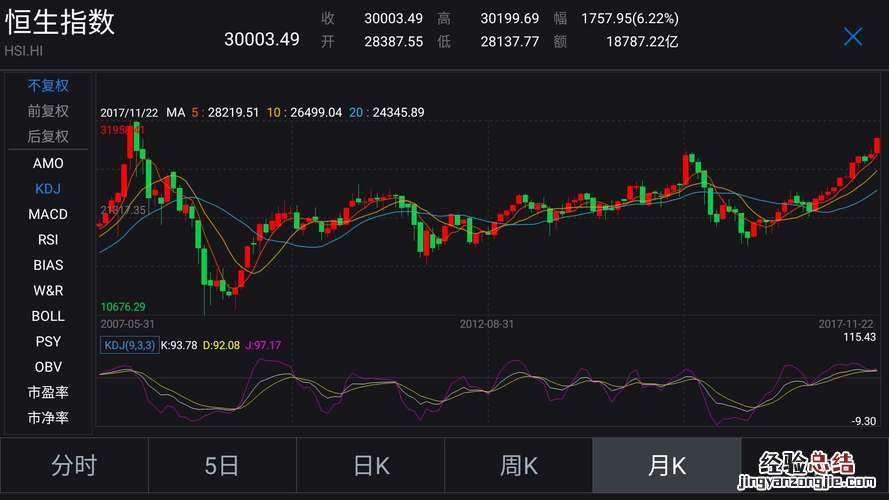Switch to 前复权 adjustment mode
Screen dimensions: 889x500
(48, 111)
